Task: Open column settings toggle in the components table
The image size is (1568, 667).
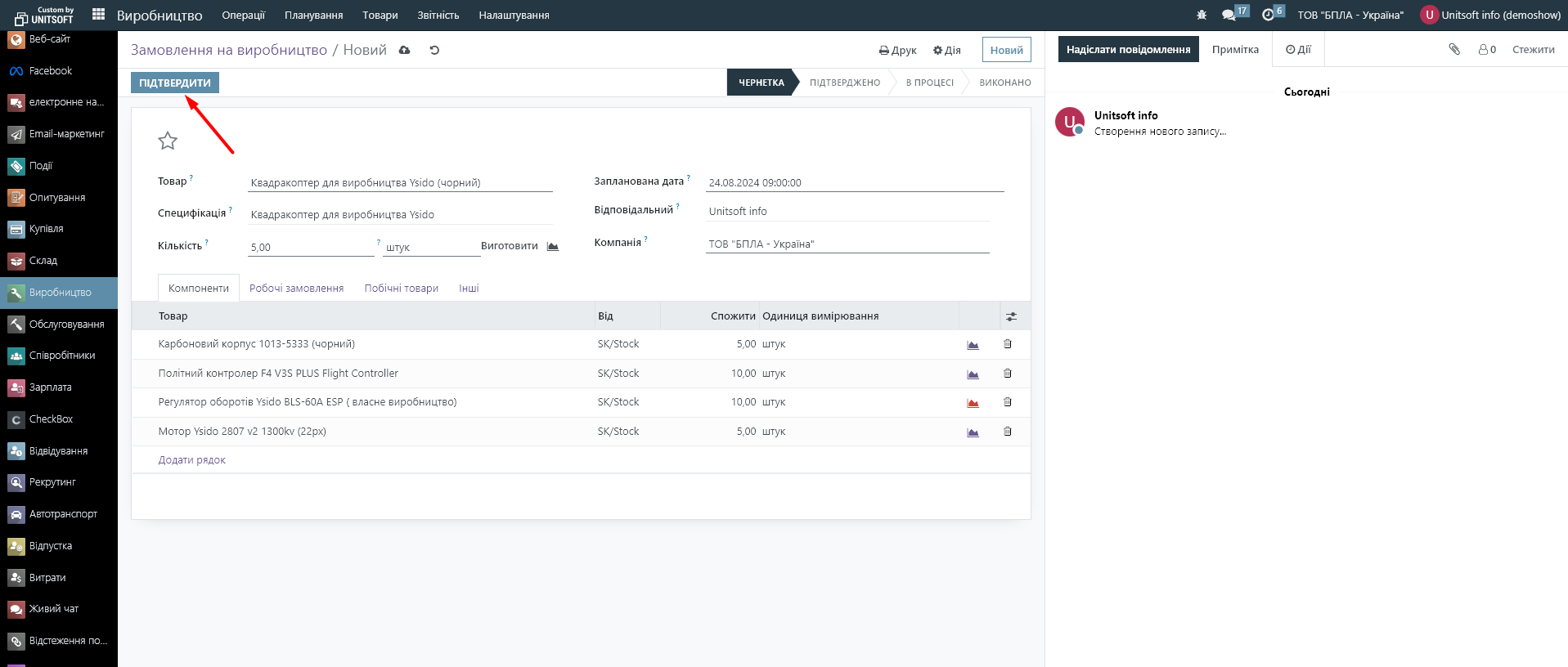Action: tap(1012, 316)
